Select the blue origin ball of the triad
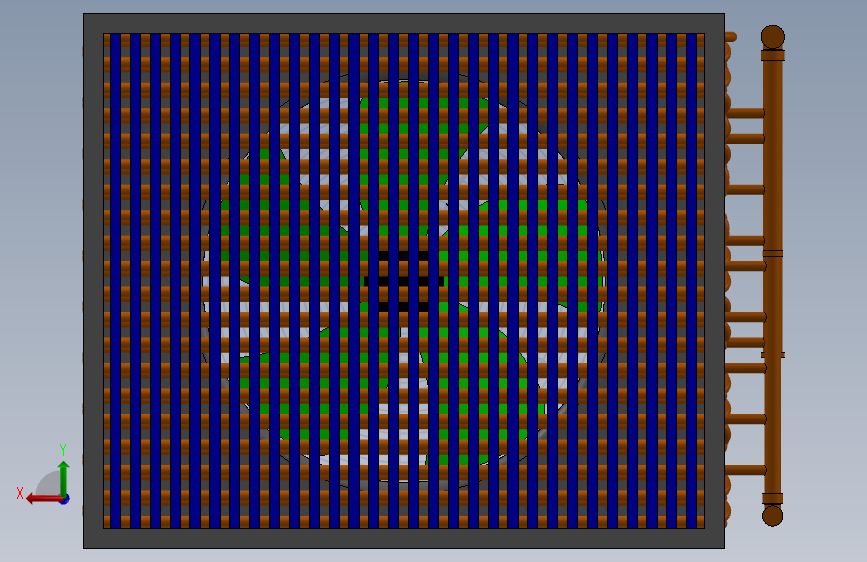 (64, 499)
